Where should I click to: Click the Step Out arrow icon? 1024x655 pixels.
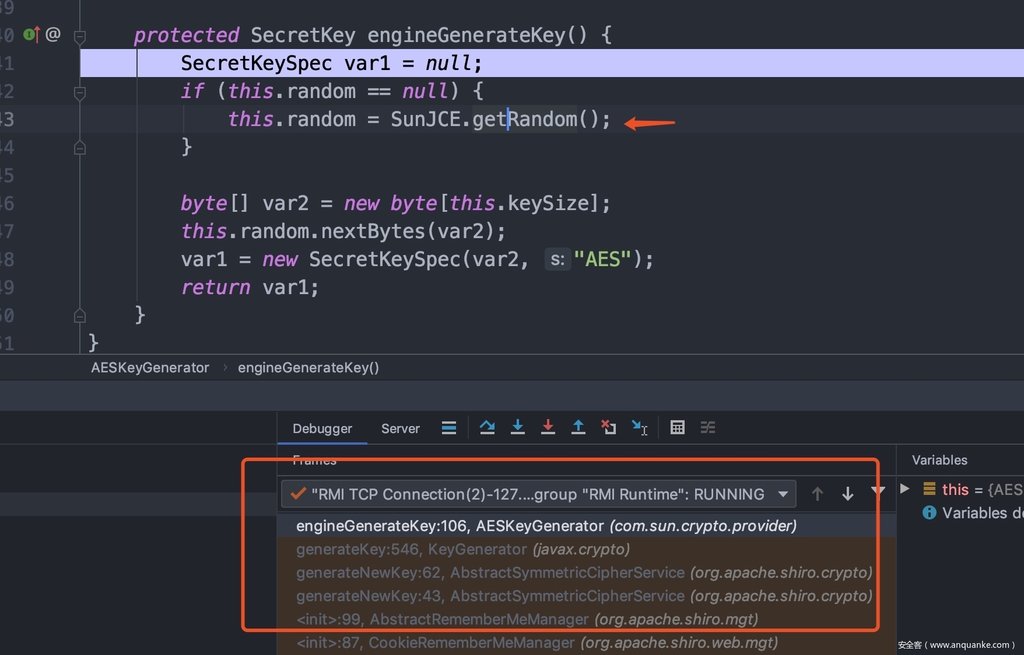[578, 428]
